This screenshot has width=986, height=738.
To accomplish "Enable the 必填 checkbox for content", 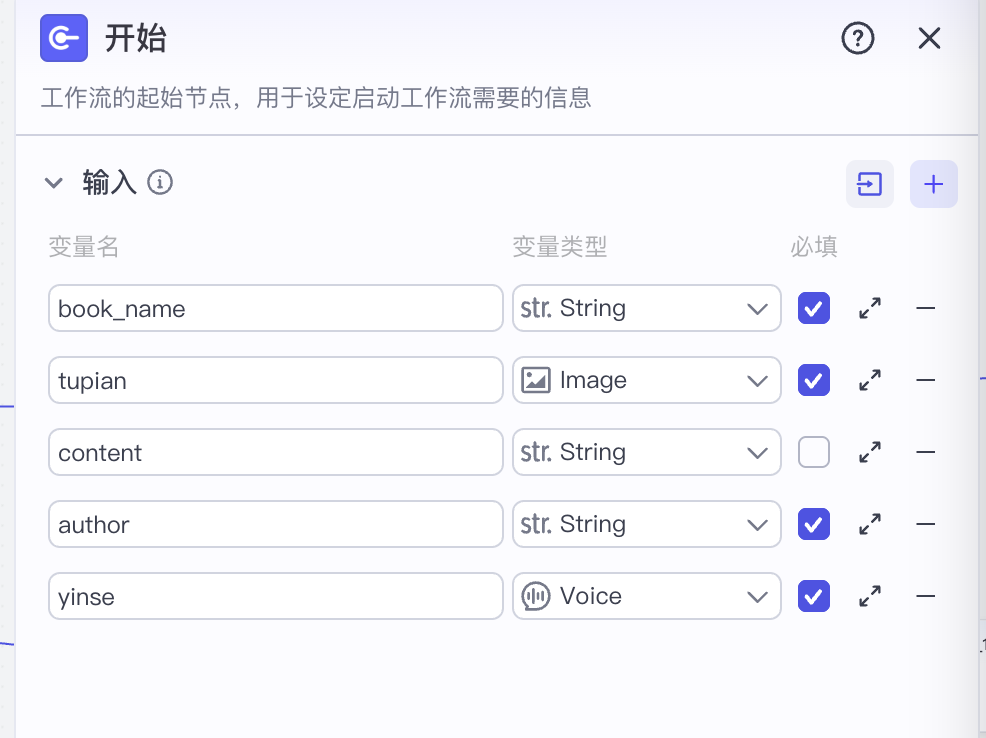I will click(x=813, y=452).
